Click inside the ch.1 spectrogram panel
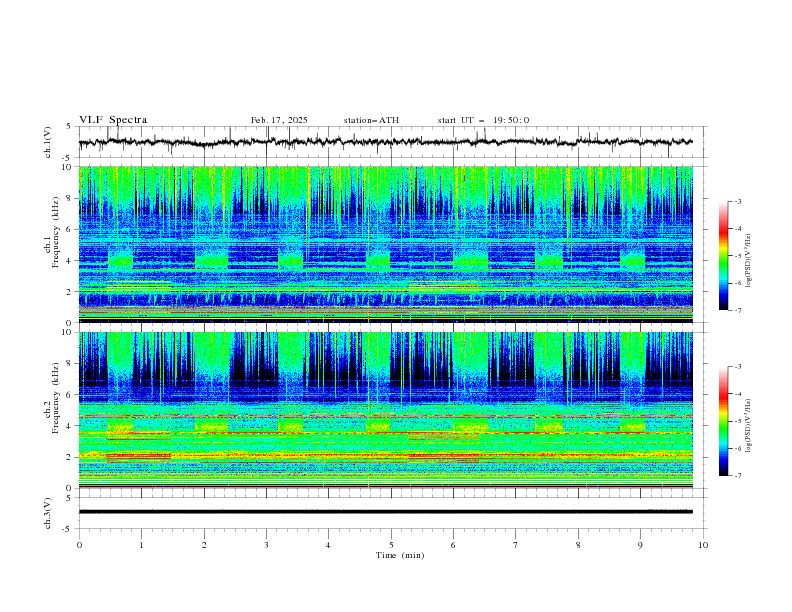The height and width of the screenshot is (612, 792). point(385,244)
